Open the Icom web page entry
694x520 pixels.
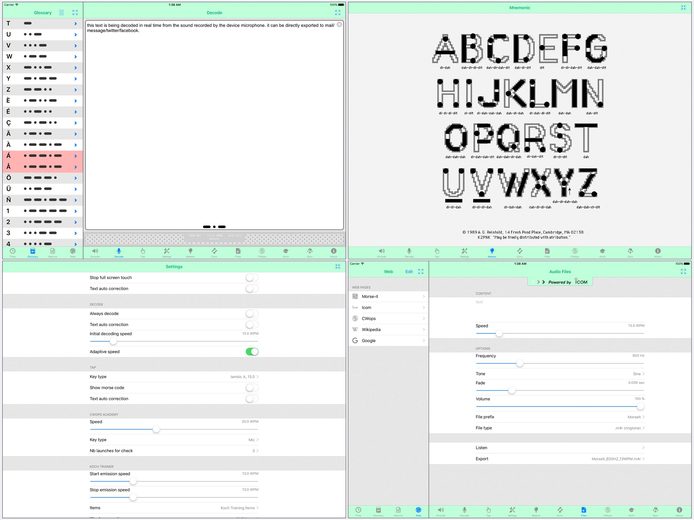point(388,307)
